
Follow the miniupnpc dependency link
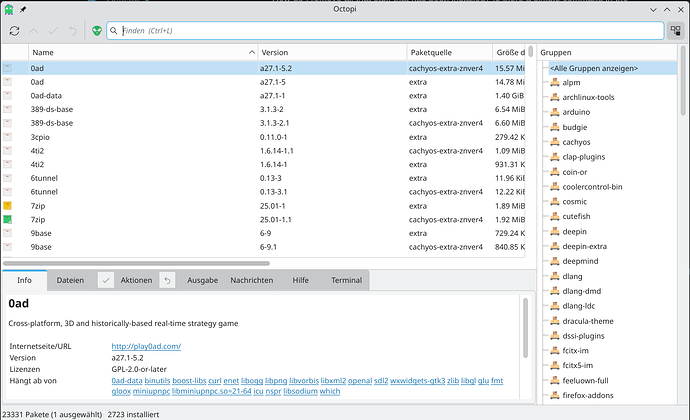(x=151, y=391)
